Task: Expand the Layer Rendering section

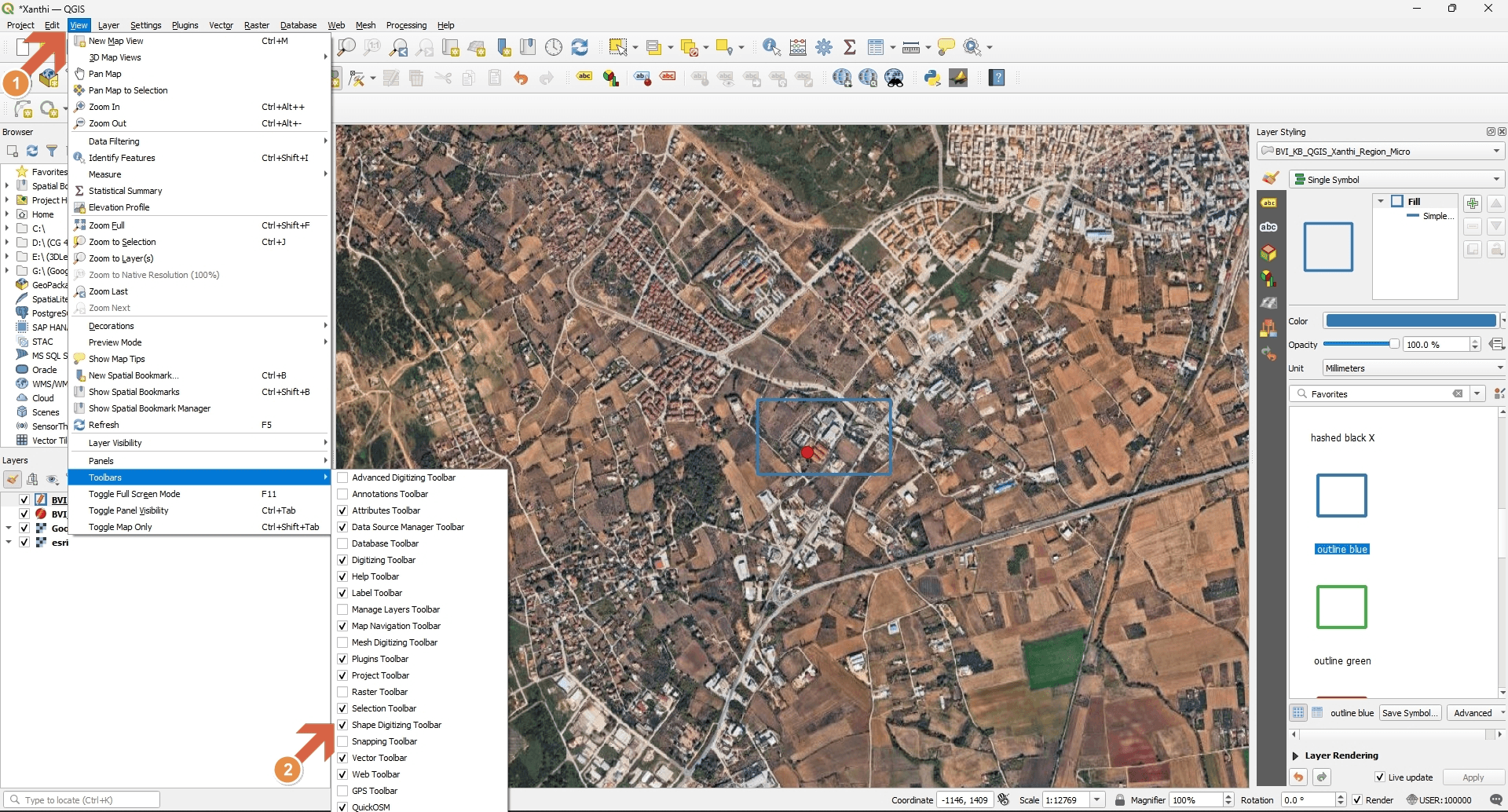Action: [x=1296, y=755]
